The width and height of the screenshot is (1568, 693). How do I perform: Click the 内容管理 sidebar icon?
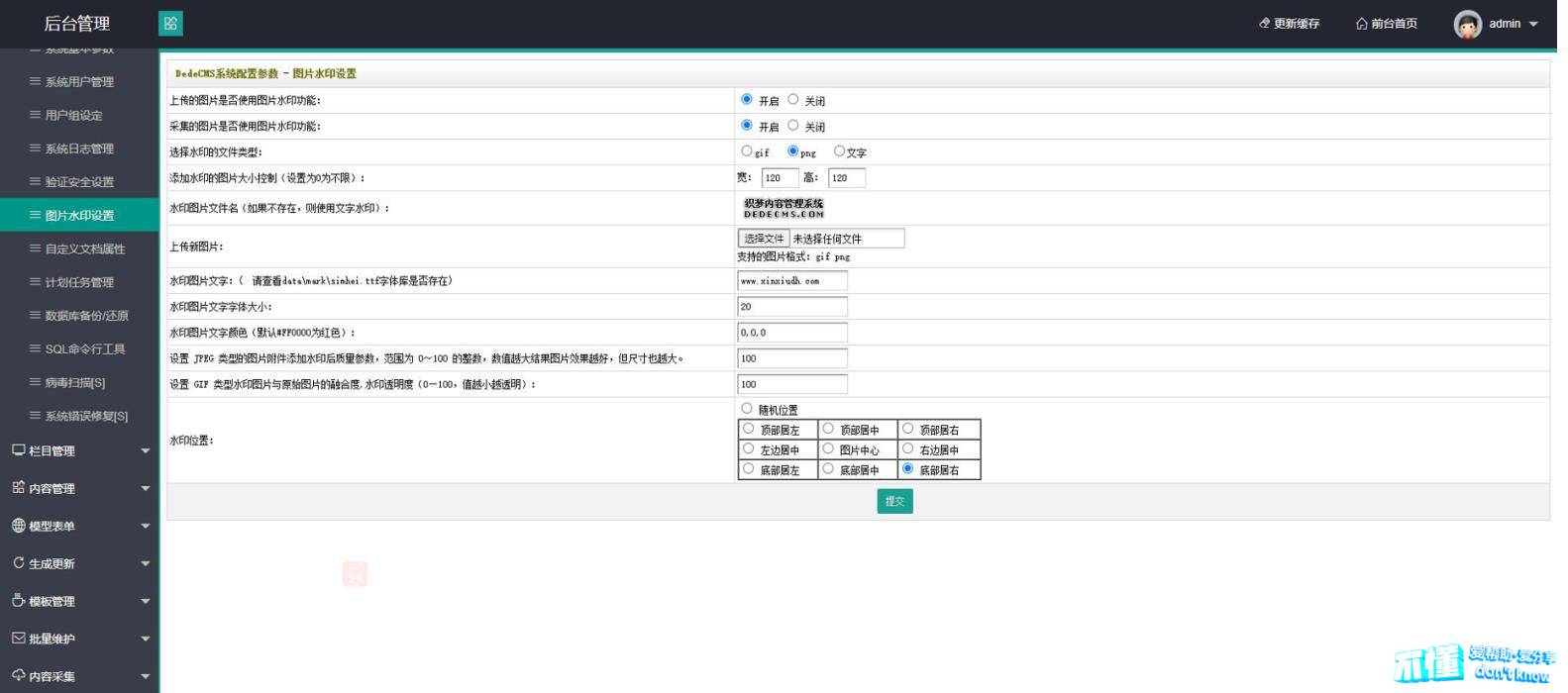18,488
